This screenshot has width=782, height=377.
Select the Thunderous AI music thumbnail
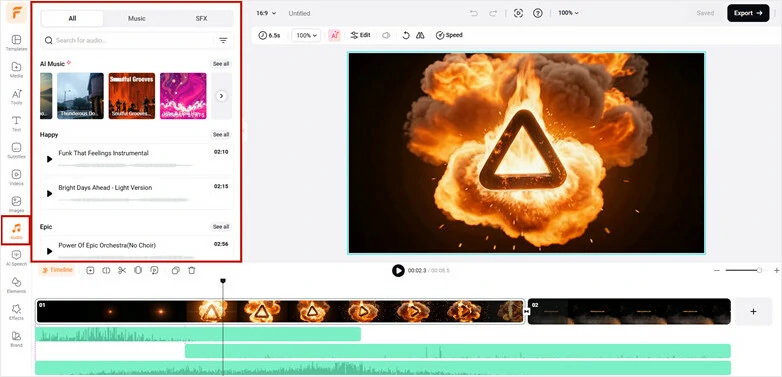tap(80, 96)
